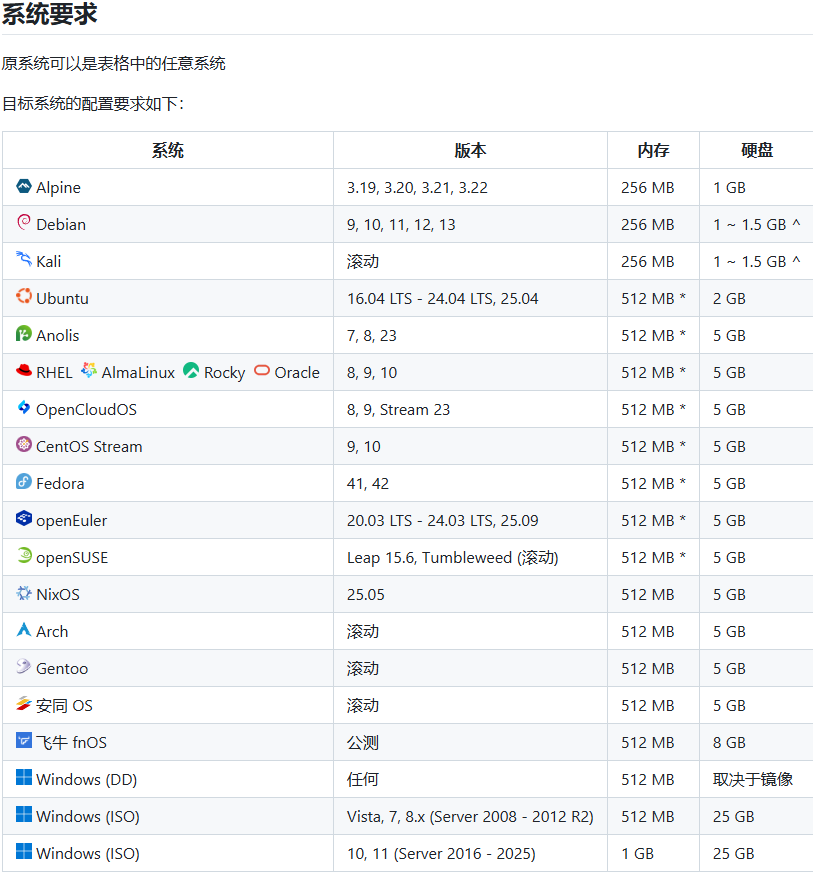Image resolution: width=813 pixels, height=872 pixels.
Task: Click the Ubuntu logo icon
Action: click(24, 297)
